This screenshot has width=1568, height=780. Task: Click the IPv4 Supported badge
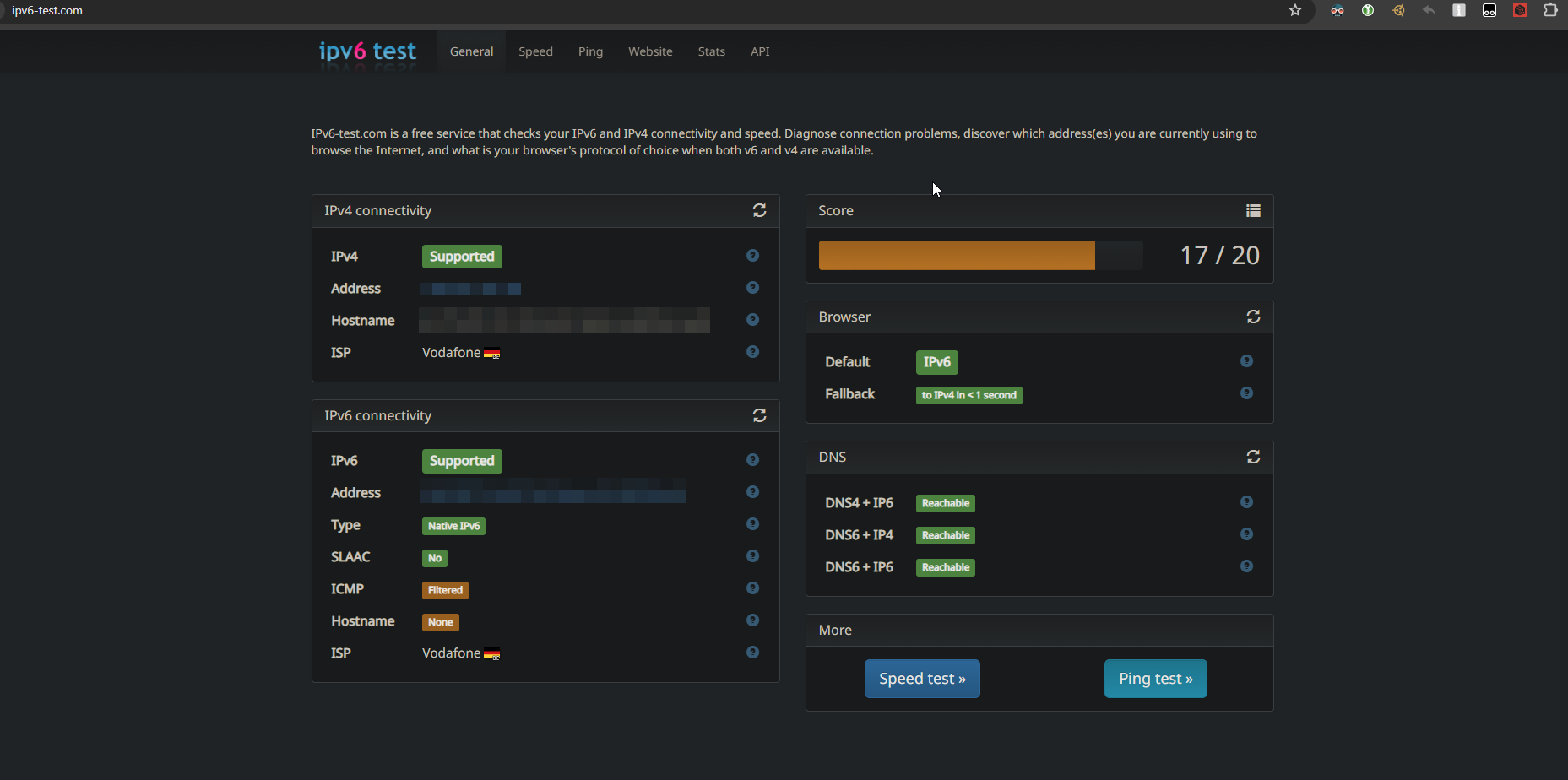[x=462, y=257]
